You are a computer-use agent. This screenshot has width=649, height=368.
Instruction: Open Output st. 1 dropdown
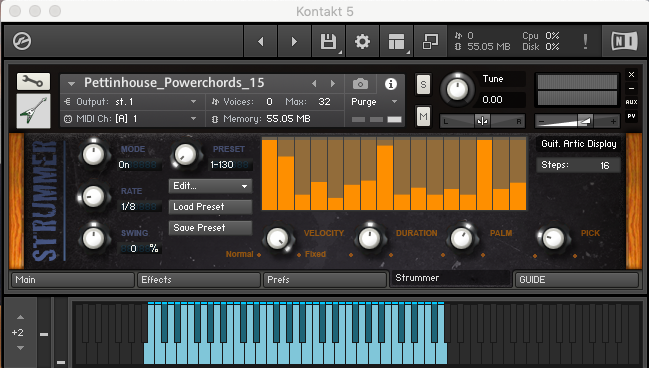pos(132,102)
